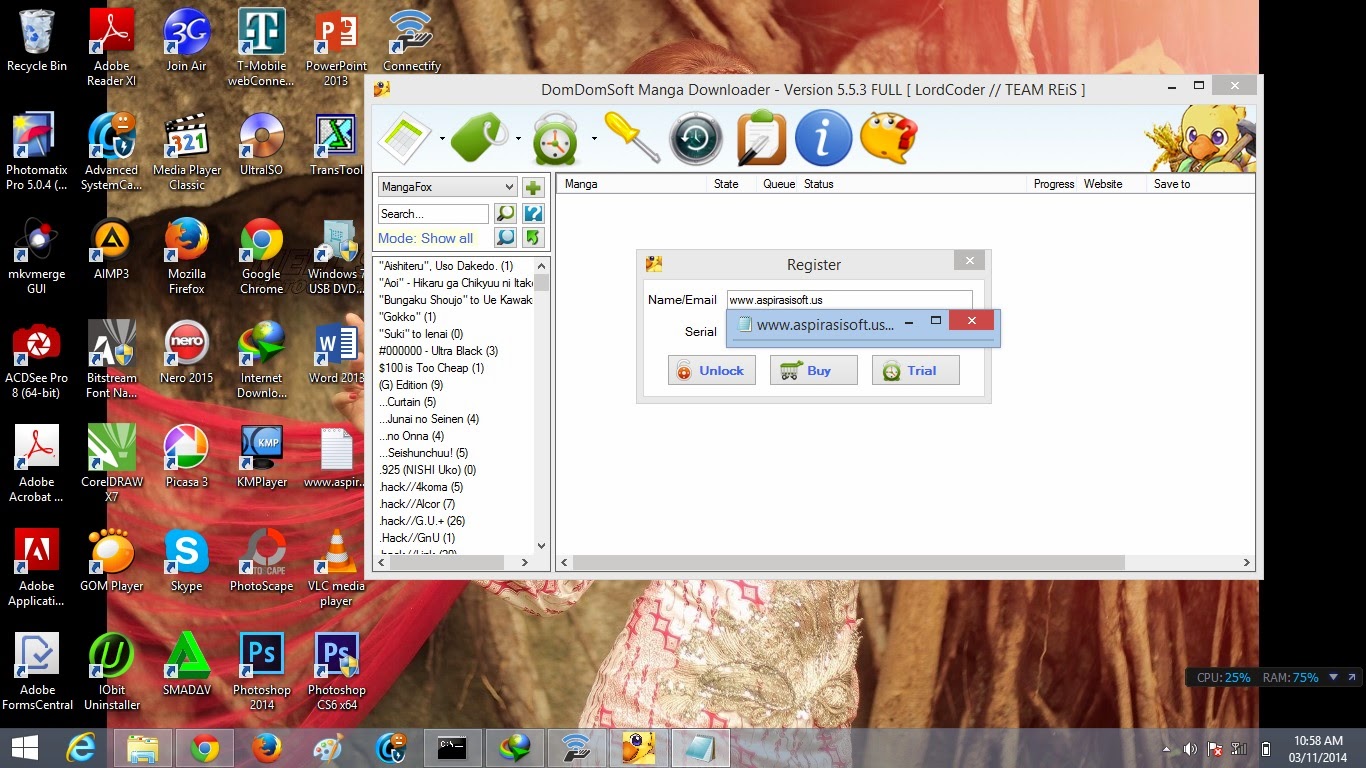Click KMPlayer desktop icon
1366x768 pixels.
261,456
